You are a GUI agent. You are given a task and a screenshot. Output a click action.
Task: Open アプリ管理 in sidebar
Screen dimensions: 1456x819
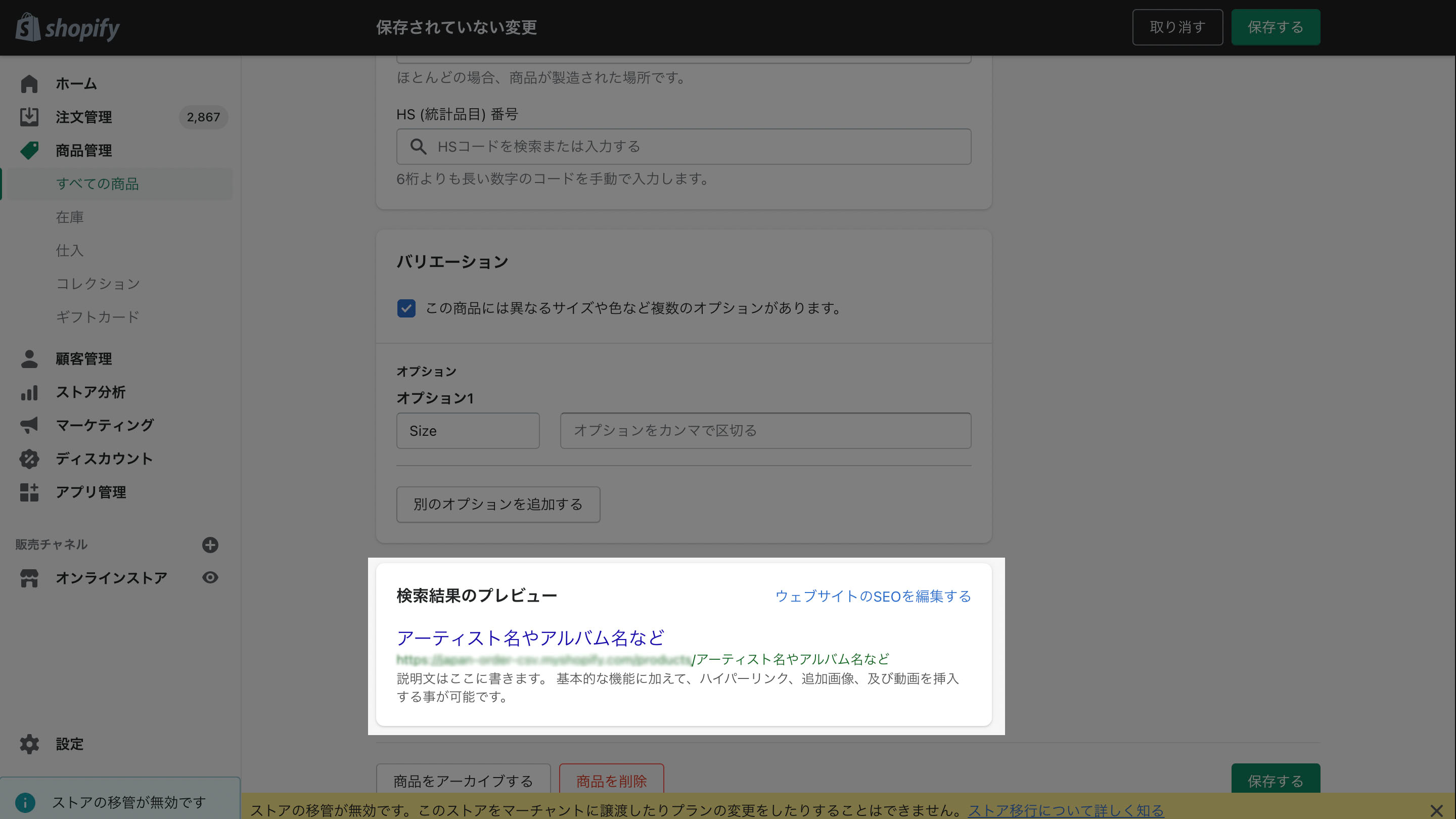[x=91, y=492]
